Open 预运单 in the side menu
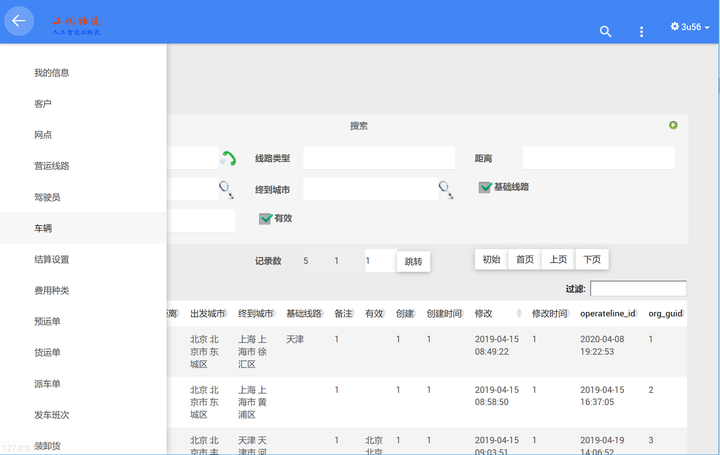The height and width of the screenshot is (455, 720). click(83, 321)
